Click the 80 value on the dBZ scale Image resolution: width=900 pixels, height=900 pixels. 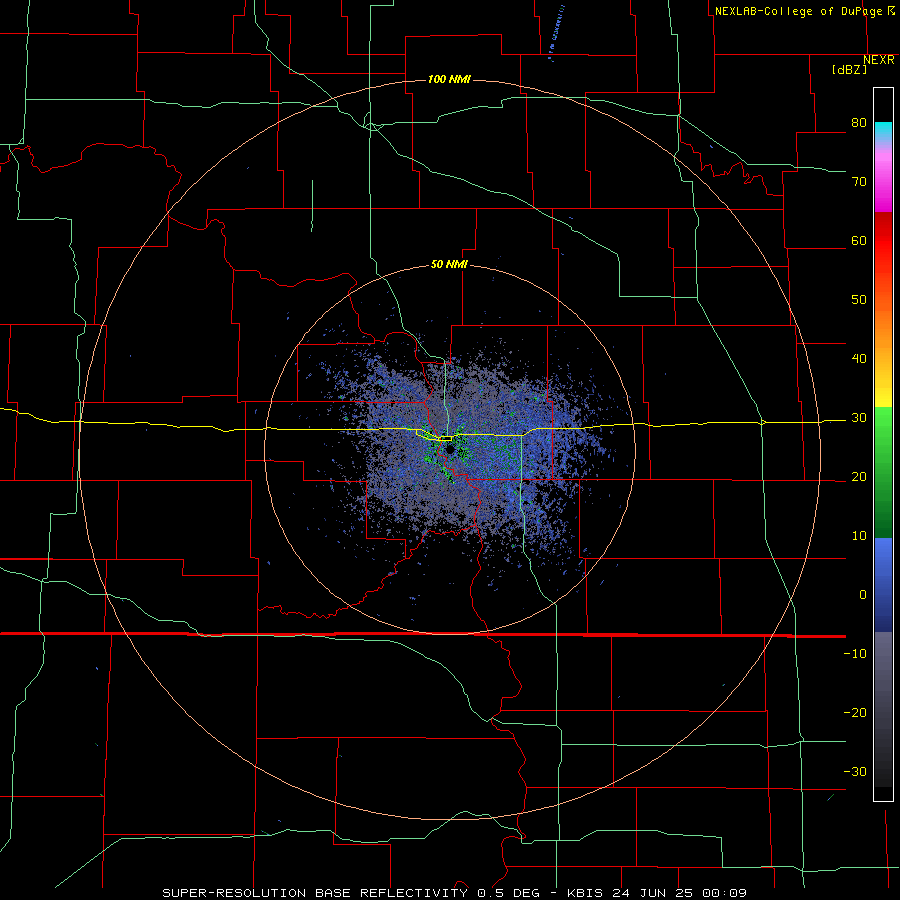[x=859, y=123]
